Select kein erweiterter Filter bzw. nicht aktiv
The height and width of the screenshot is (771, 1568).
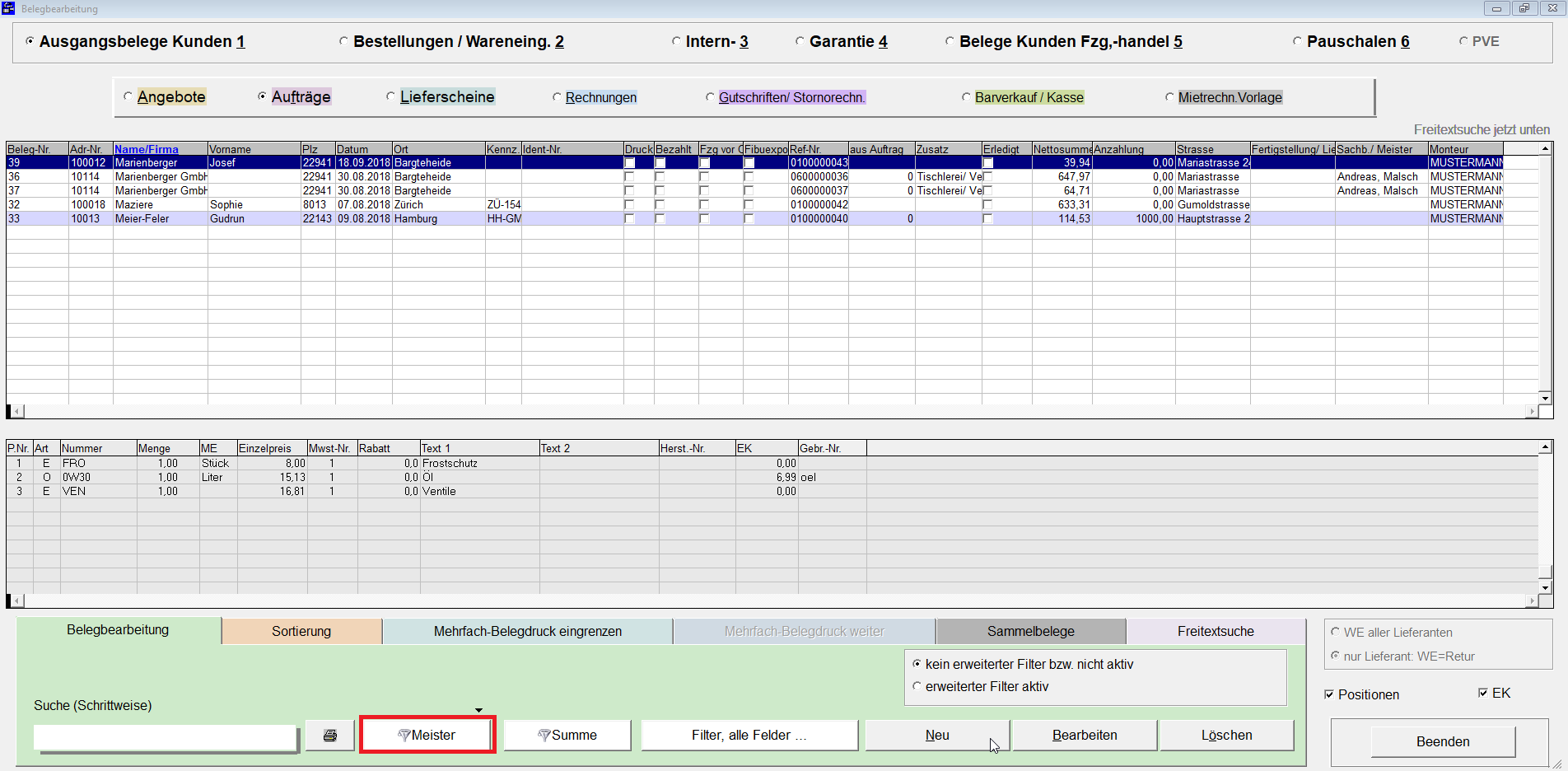click(917, 664)
